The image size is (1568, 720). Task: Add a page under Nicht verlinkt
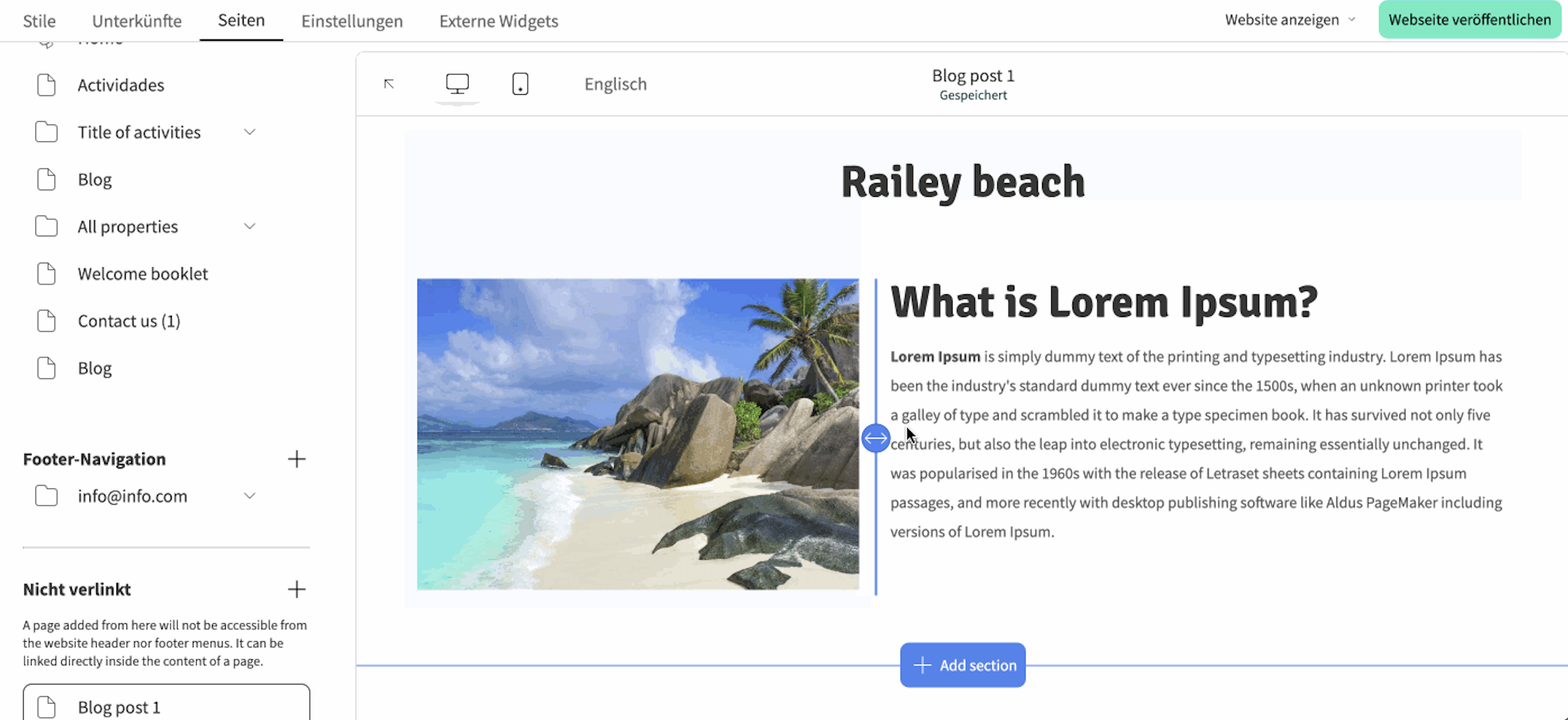(x=297, y=589)
